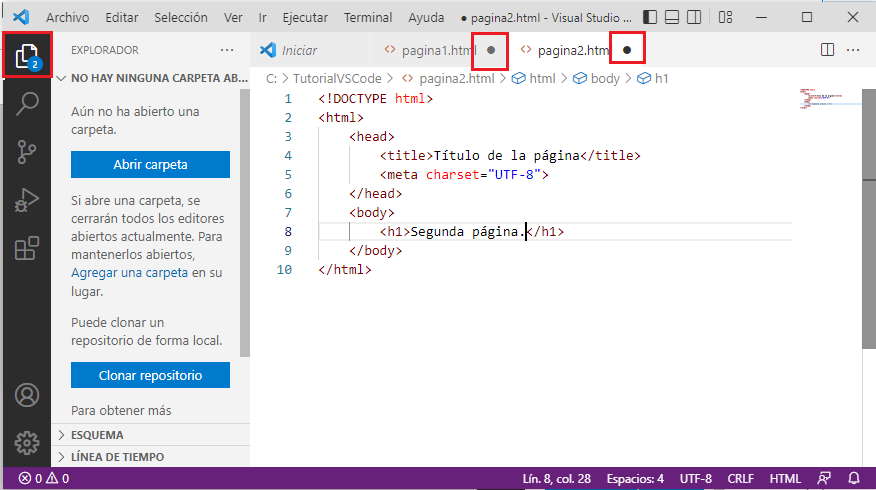Click the Segunda página. text on line 8

click(468, 231)
